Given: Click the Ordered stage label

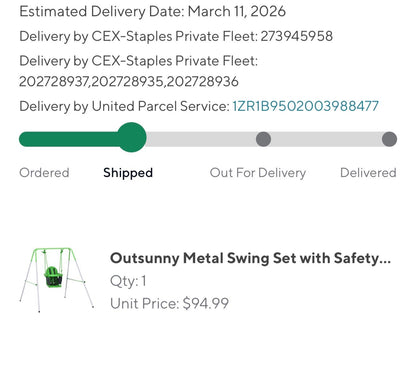Looking at the screenshot, I should tap(44, 173).
